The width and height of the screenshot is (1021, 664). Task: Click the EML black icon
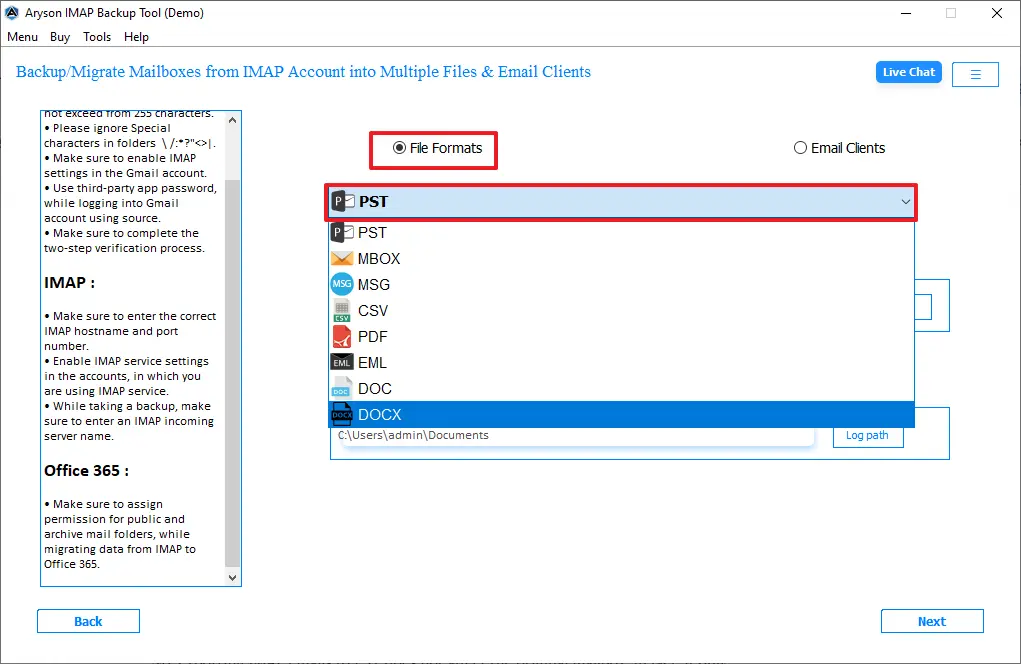pos(342,363)
